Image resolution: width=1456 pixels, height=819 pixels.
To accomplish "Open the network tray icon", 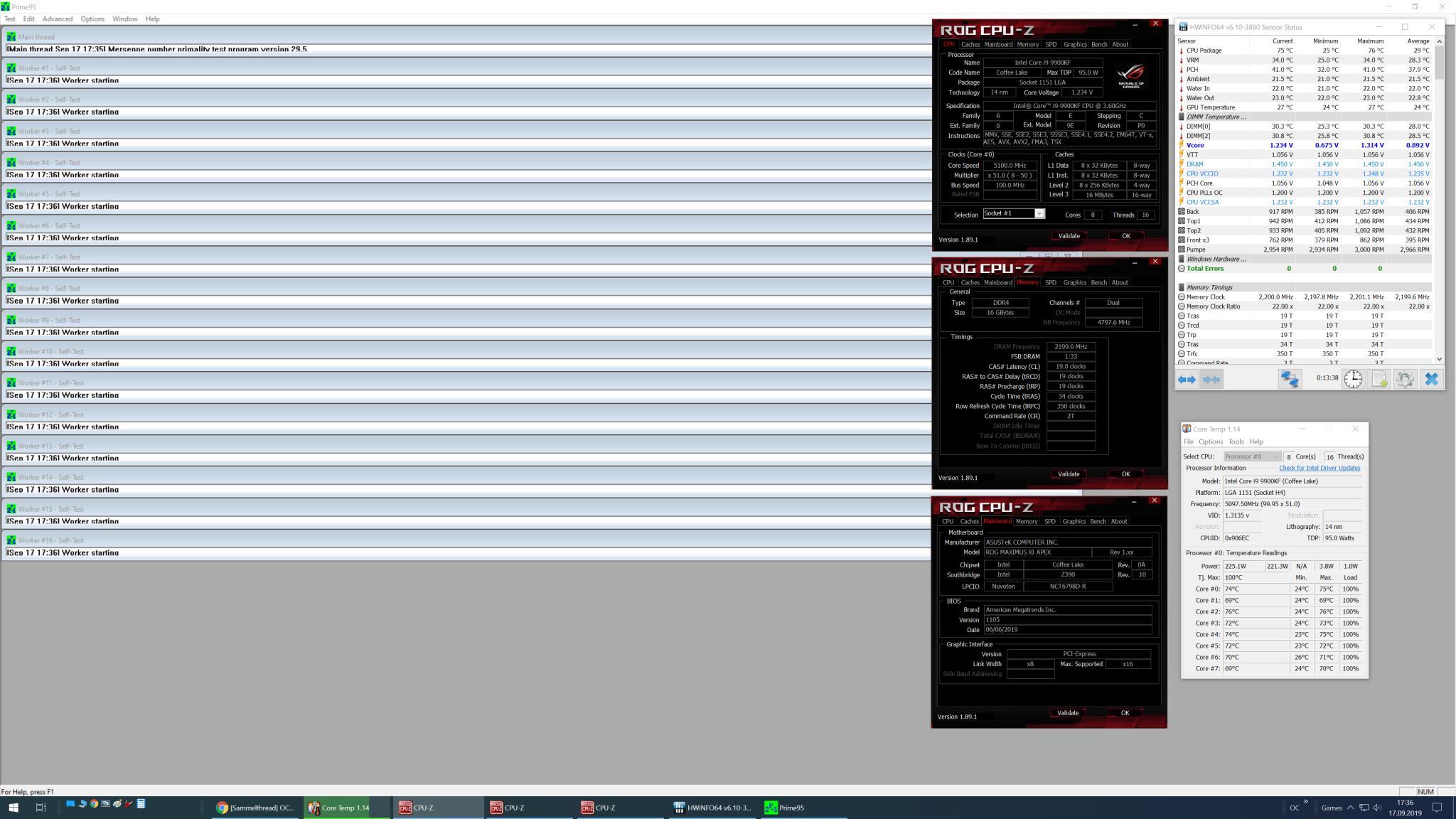I will [x=1364, y=808].
